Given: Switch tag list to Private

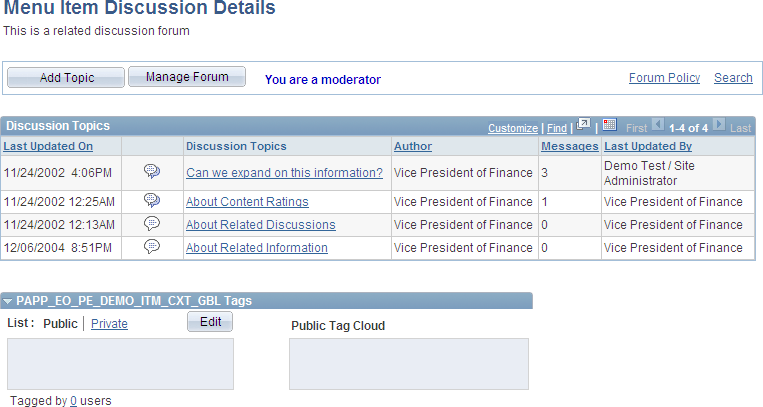Looking at the screenshot, I should pyautogui.click(x=109, y=324).
